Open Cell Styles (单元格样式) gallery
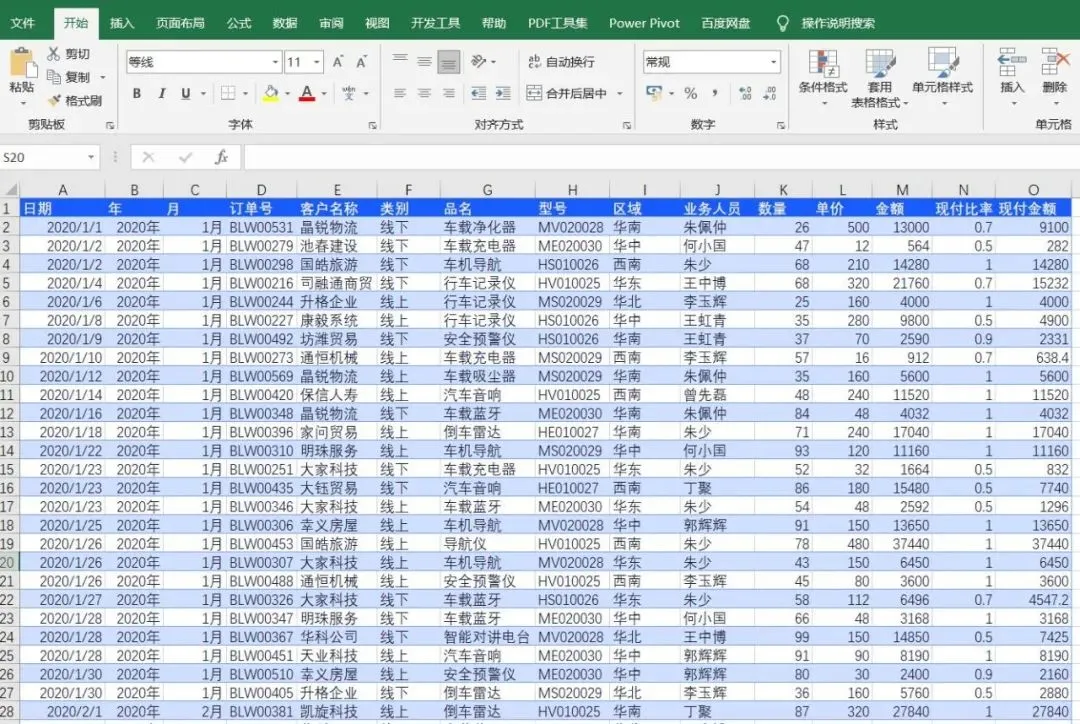The height and width of the screenshot is (724, 1080). coord(942,77)
